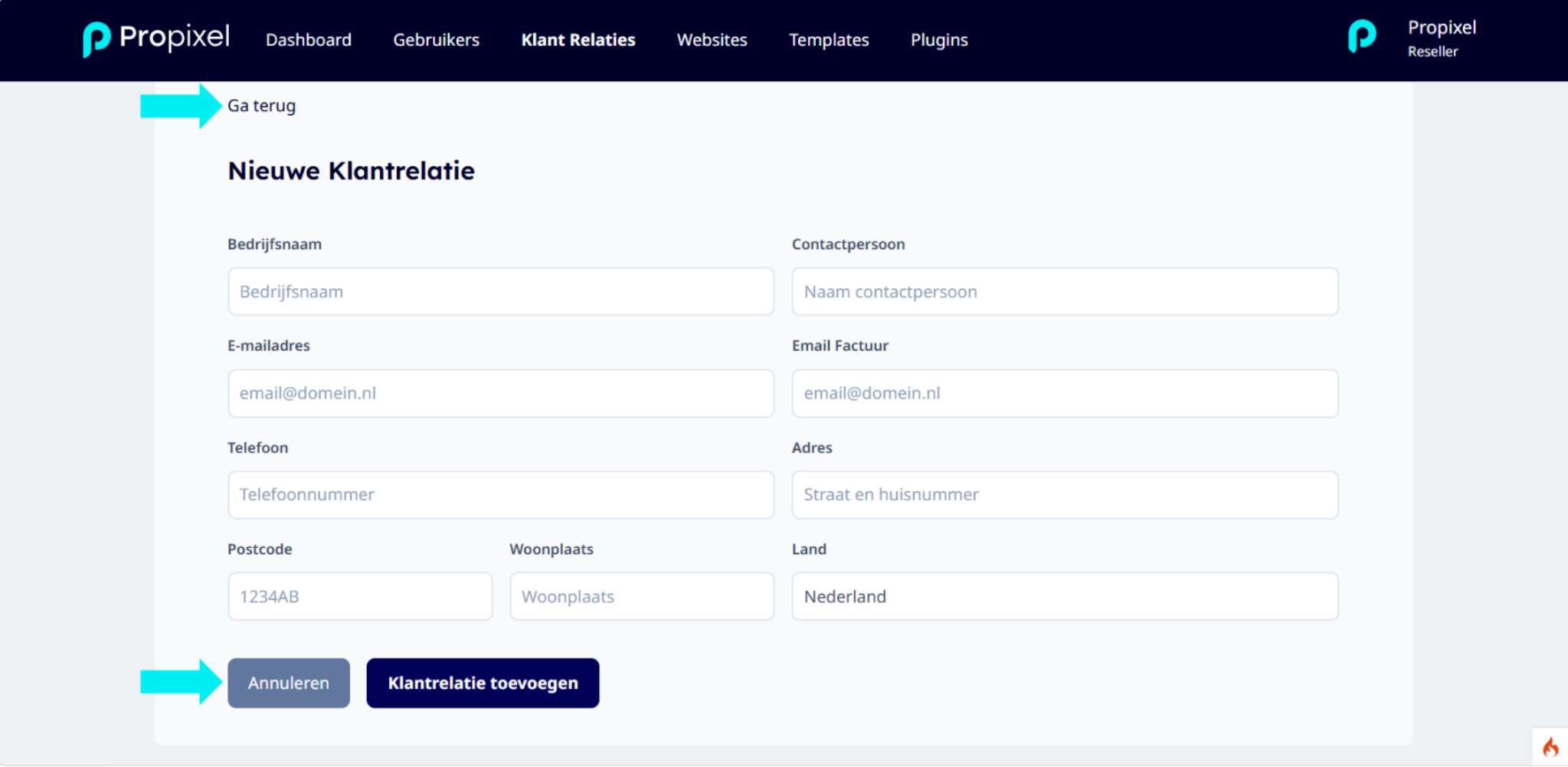The width and height of the screenshot is (1568, 767).
Task: Click the Land field containing Nederland
Action: (1065, 596)
